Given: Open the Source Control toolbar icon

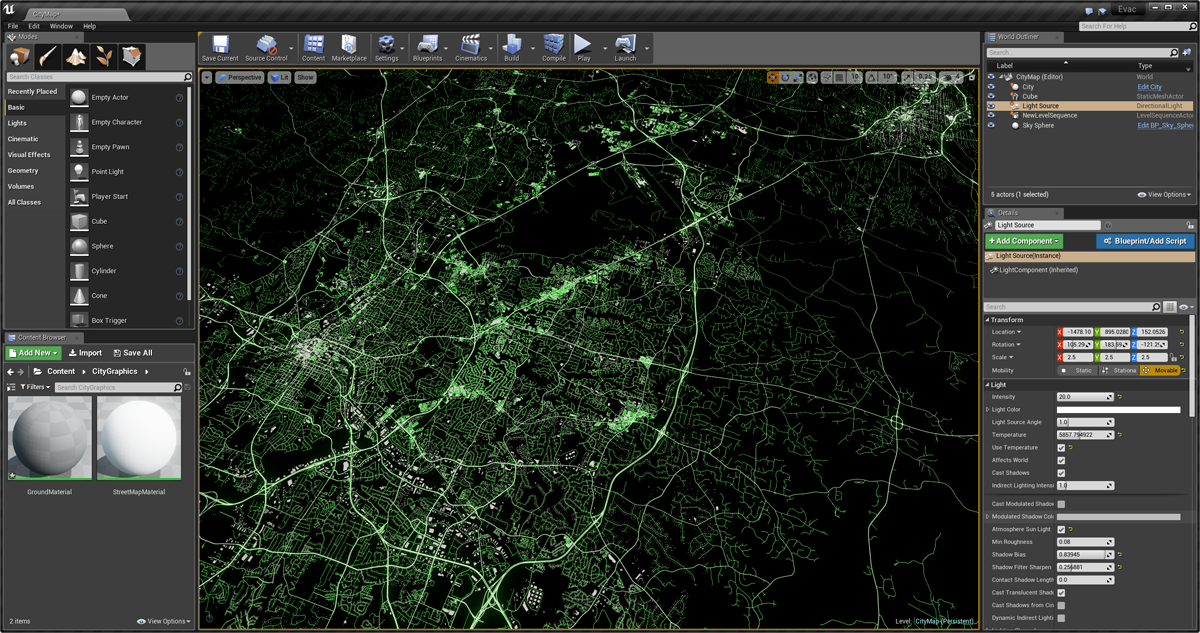Looking at the screenshot, I should [x=266, y=46].
